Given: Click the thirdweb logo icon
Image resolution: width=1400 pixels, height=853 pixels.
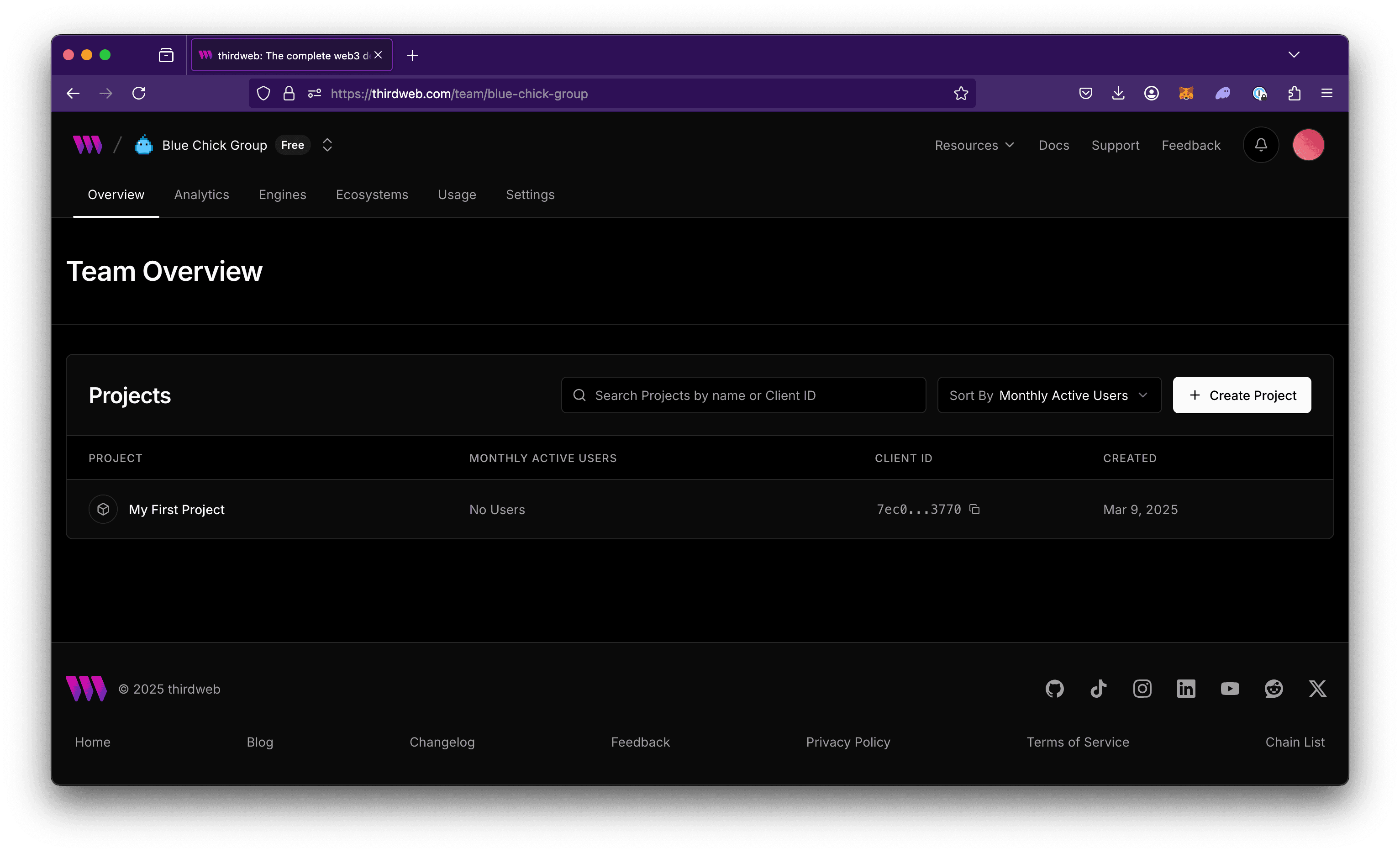Looking at the screenshot, I should point(88,144).
